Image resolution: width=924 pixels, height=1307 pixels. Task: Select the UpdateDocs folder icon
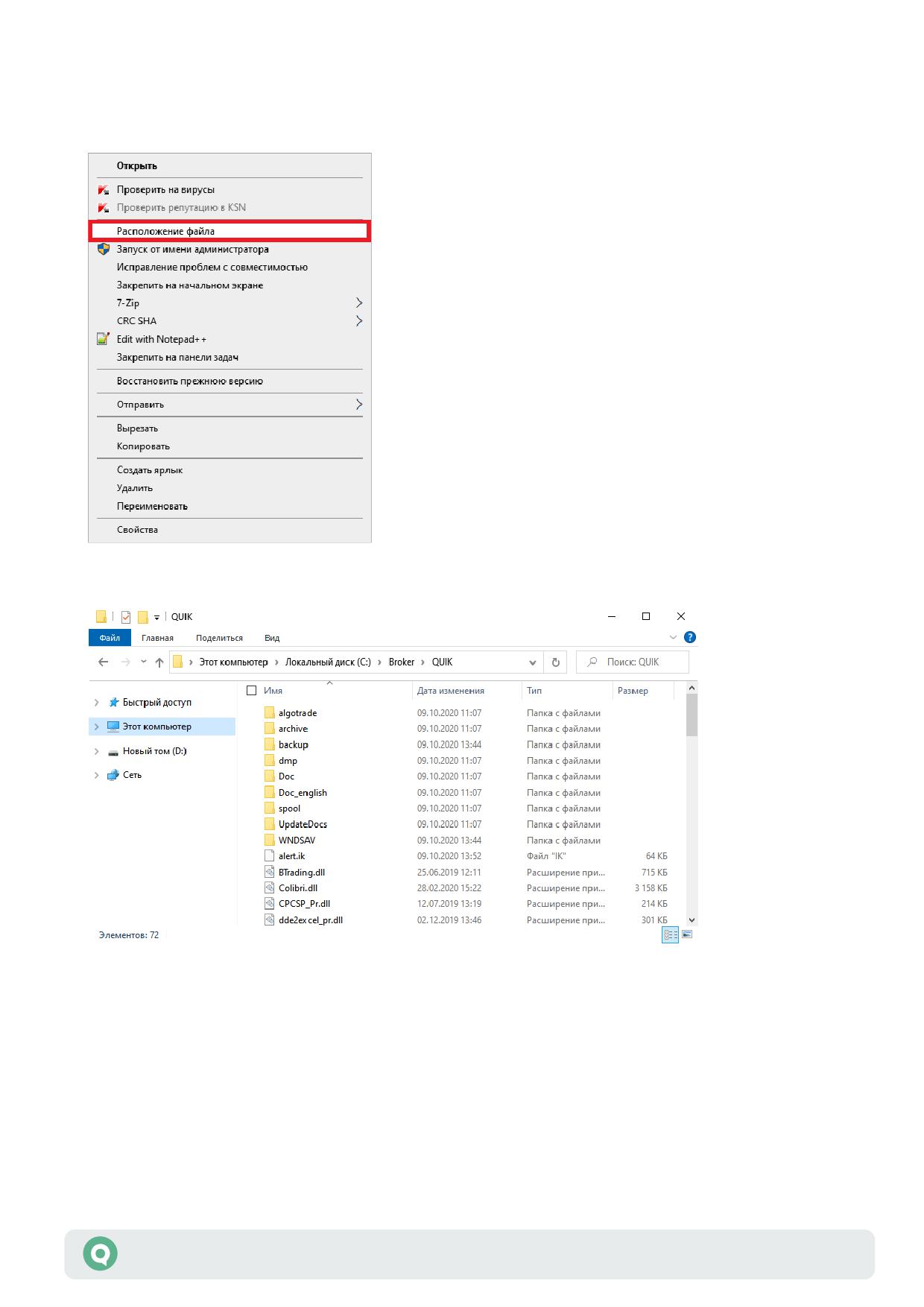tap(270, 824)
